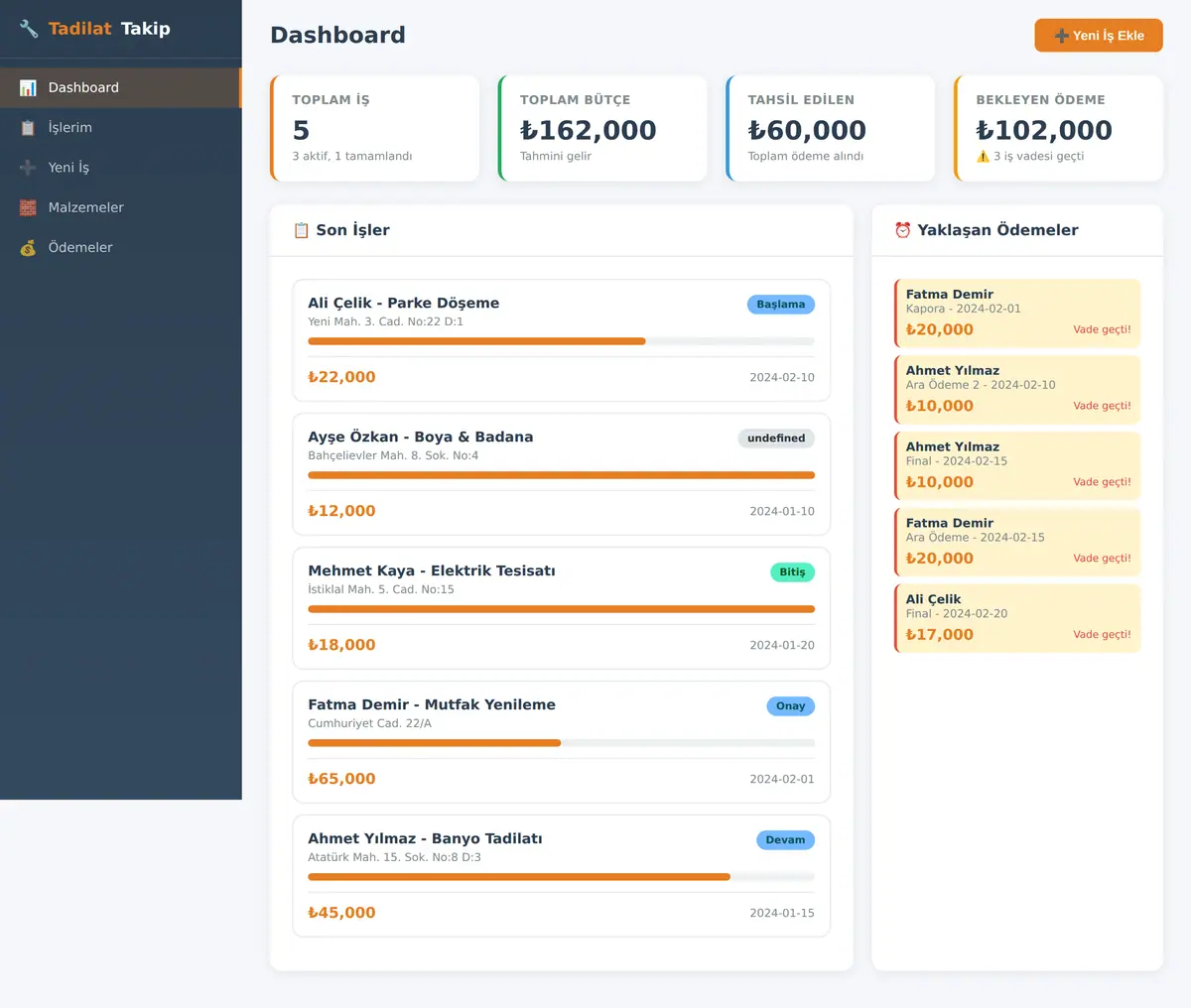Click the wrench logo icon beside Tadilat Takip
The height and width of the screenshot is (1008, 1191).
(x=29, y=29)
